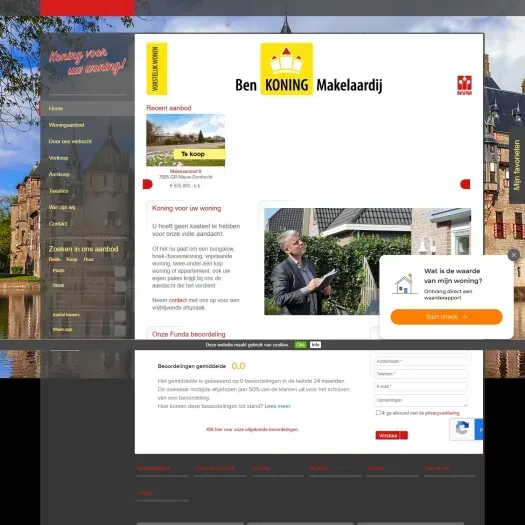Open Door ons verkocht menu item
Viewport: 525px width, 525px height.
pos(70,141)
